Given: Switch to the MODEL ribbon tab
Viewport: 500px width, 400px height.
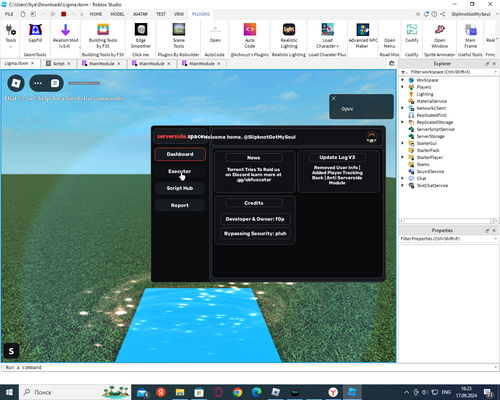Looking at the screenshot, I should point(117,14).
